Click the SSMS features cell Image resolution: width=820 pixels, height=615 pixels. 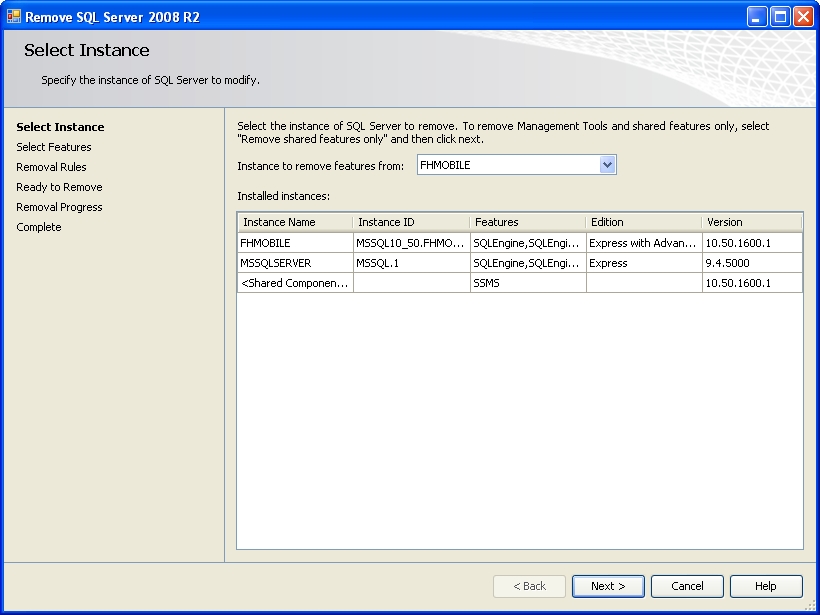pos(528,283)
